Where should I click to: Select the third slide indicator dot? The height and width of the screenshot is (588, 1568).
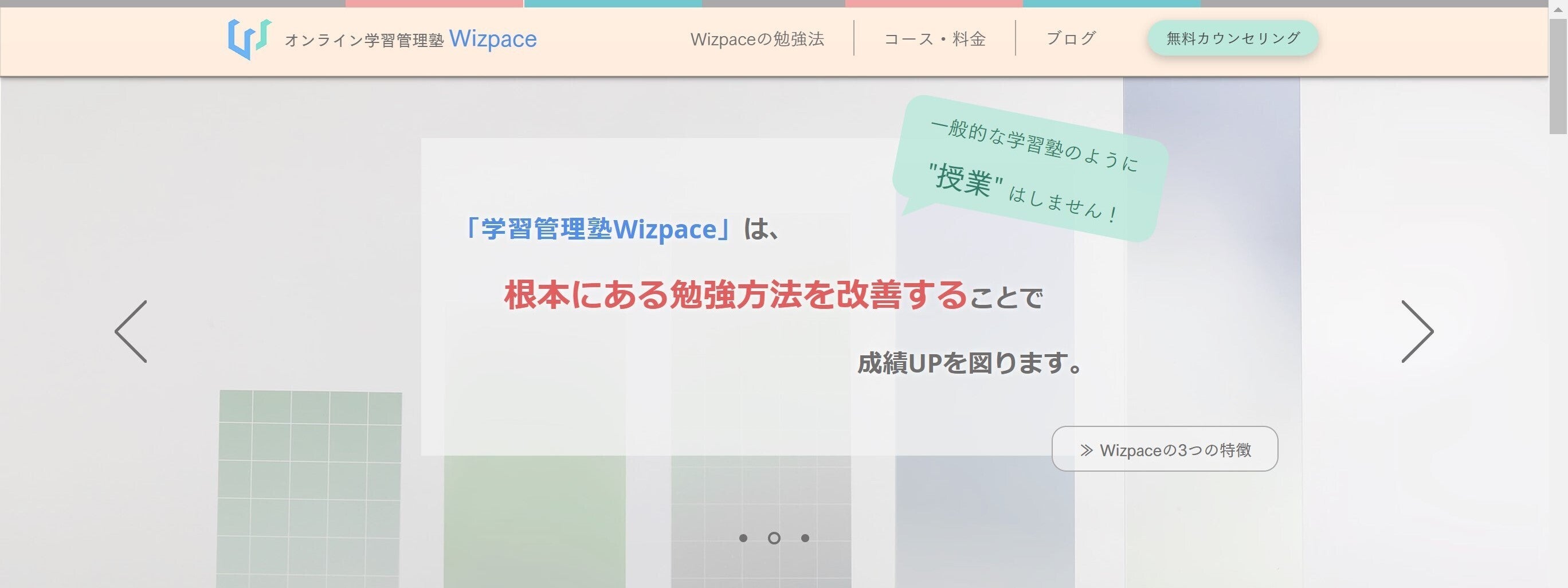(x=805, y=538)
